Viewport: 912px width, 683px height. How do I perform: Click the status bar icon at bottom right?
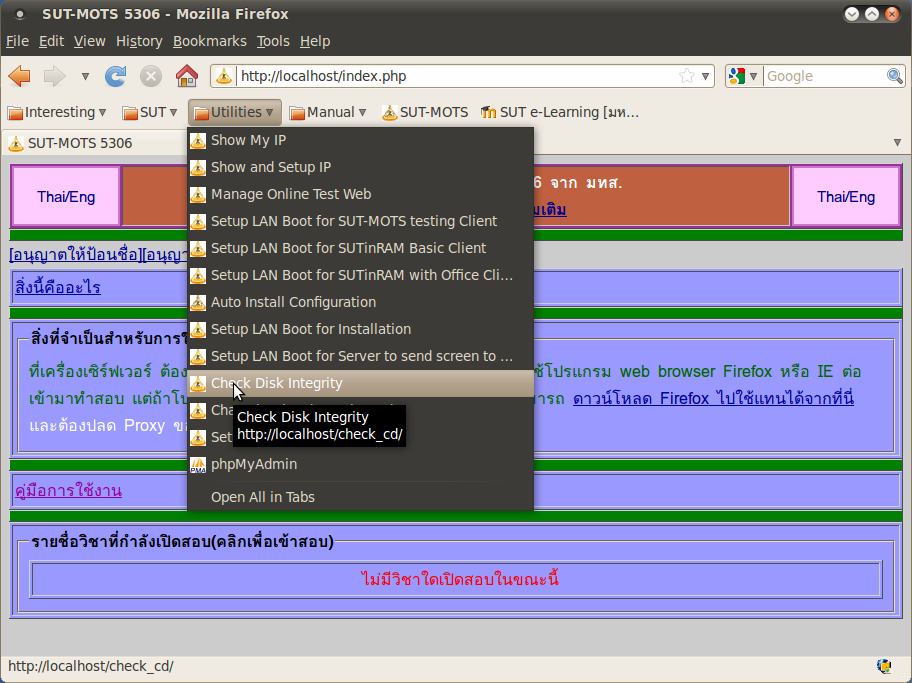885,666
